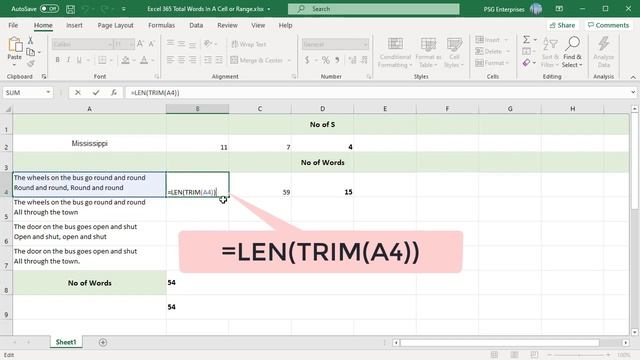Screen dimensions: 640x360
Task: Click cell containing Mississippi
Action: click(89, 143)
